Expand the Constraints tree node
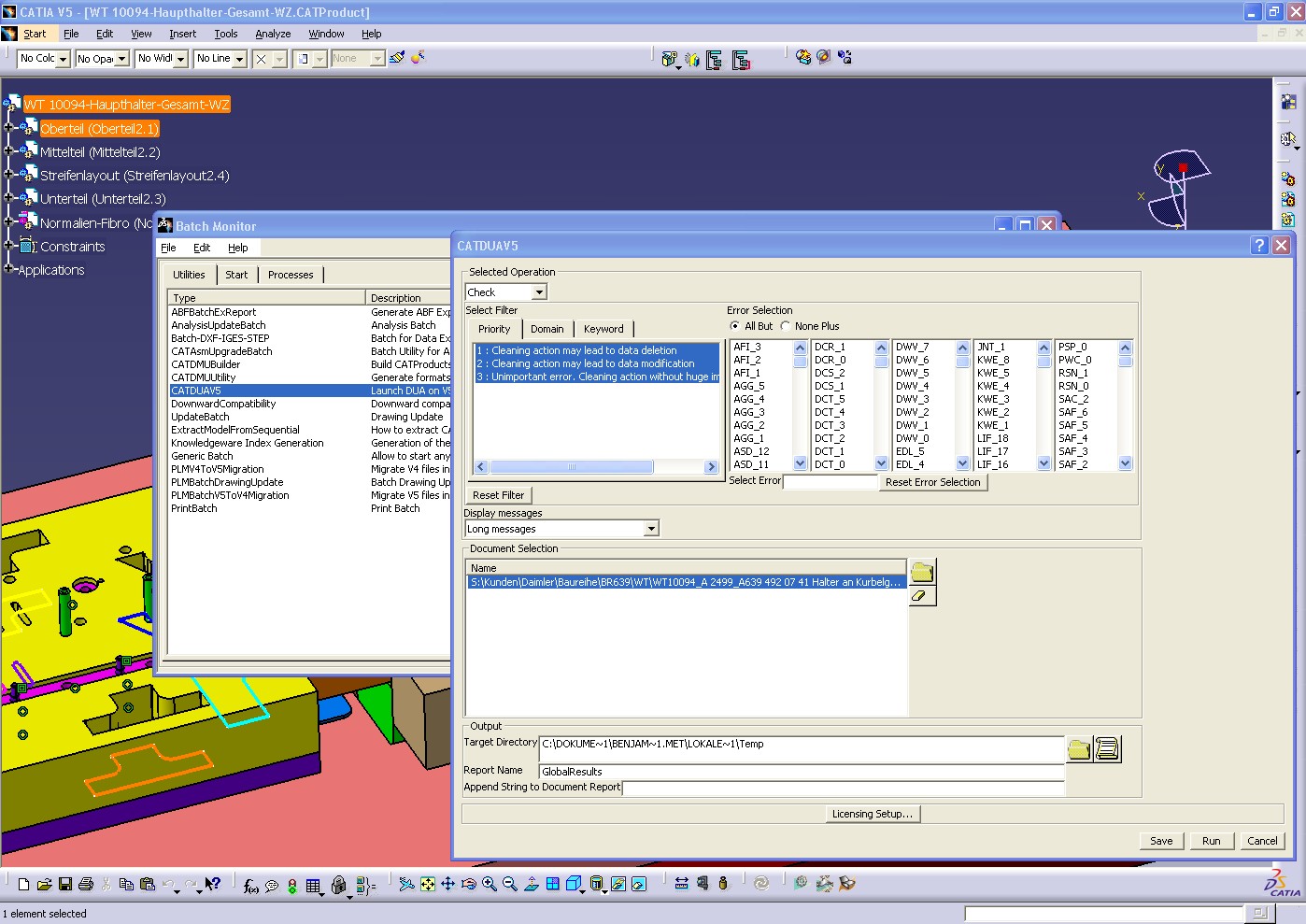Image resolution: width=1306 pixels, height=924 pixels. (8, 246)
